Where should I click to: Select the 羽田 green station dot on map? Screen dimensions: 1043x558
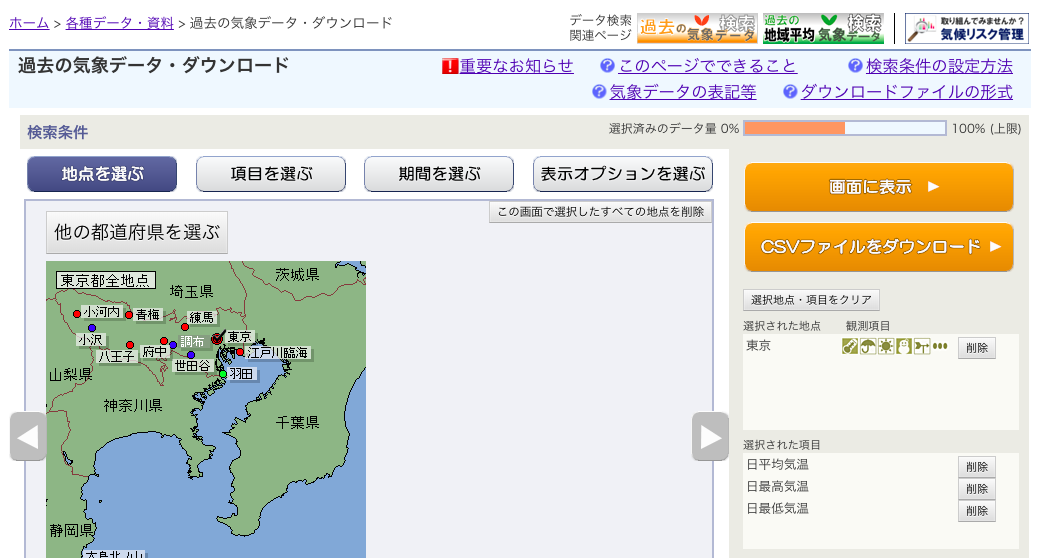click(x=224, y=374)
